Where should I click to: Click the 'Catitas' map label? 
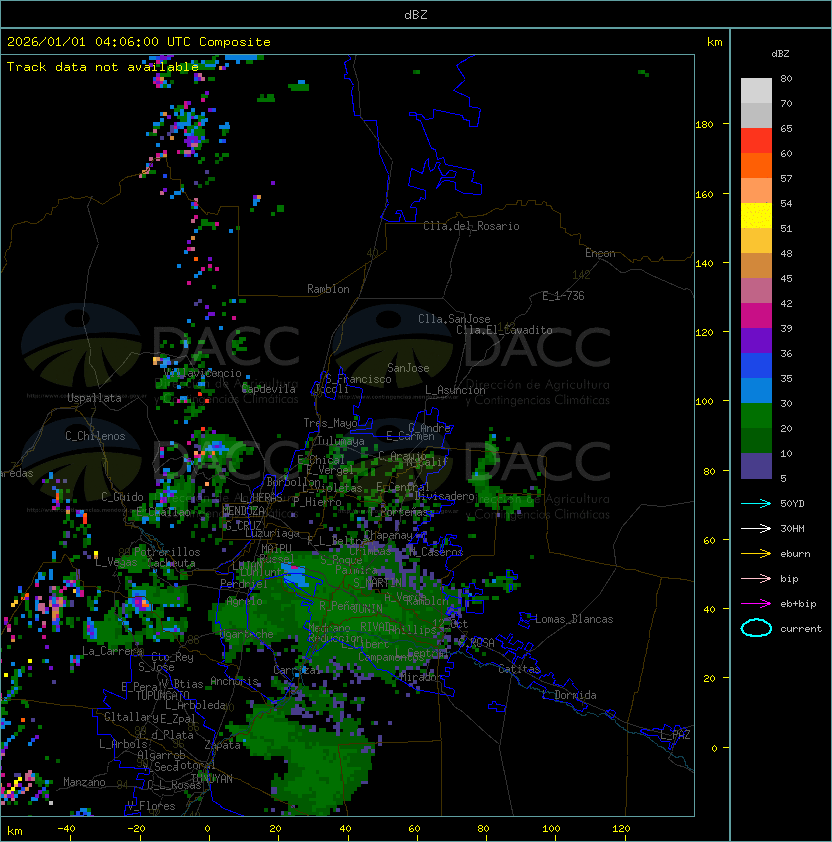point(519,669)
